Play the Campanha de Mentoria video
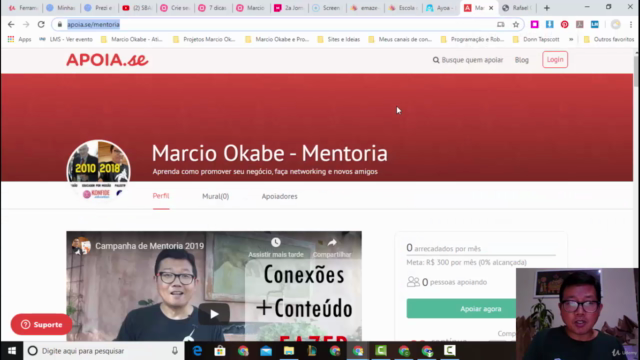Screen dimensions: 640x360 214,314
